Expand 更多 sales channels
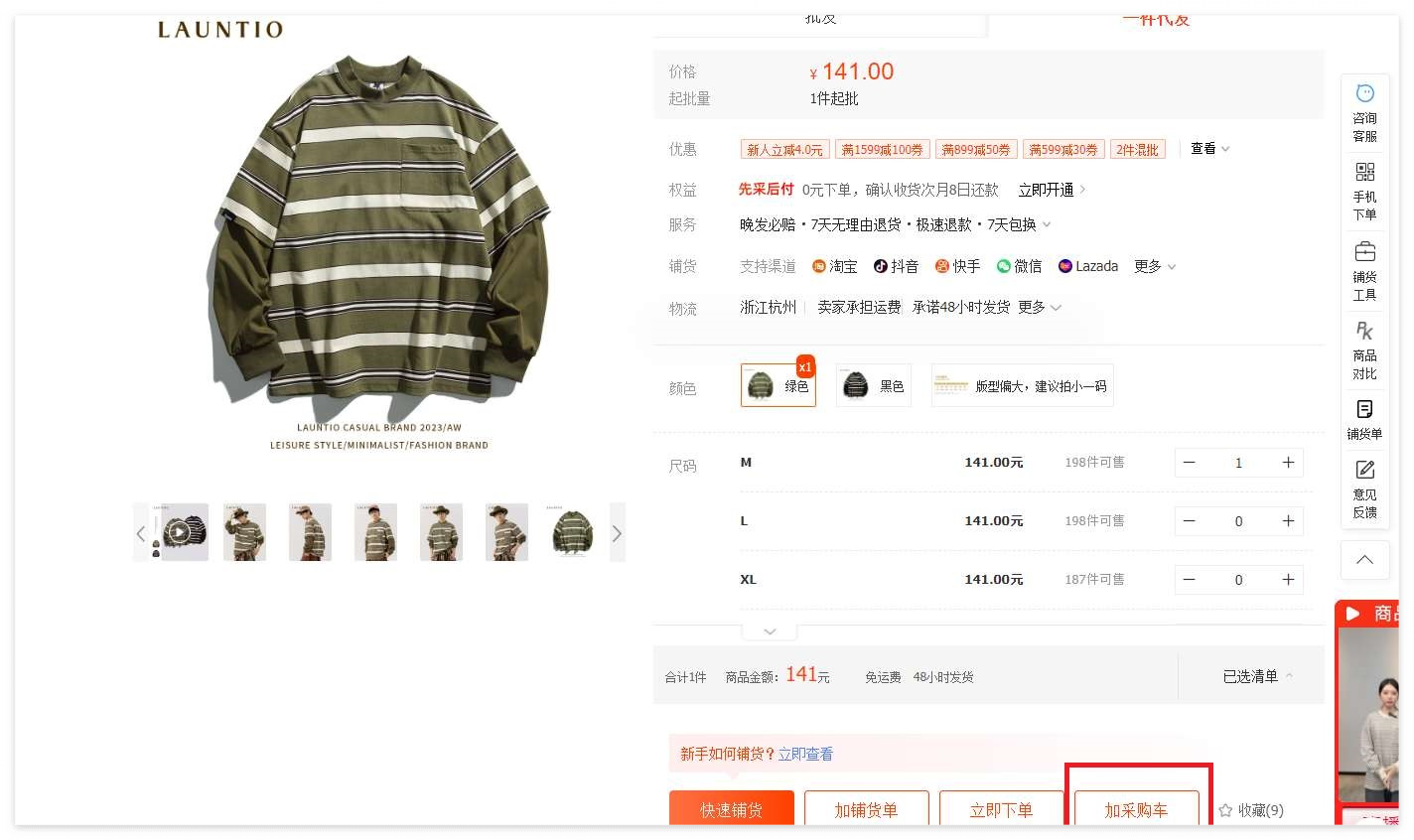1414x840 pixels. (1155, 266)
